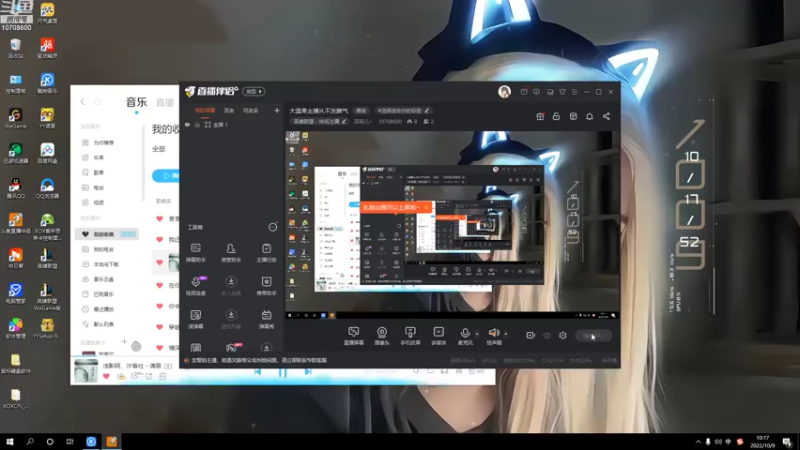Open the read-danmaku tool
This screenshot has height=450, width=800.
point(195,319)
